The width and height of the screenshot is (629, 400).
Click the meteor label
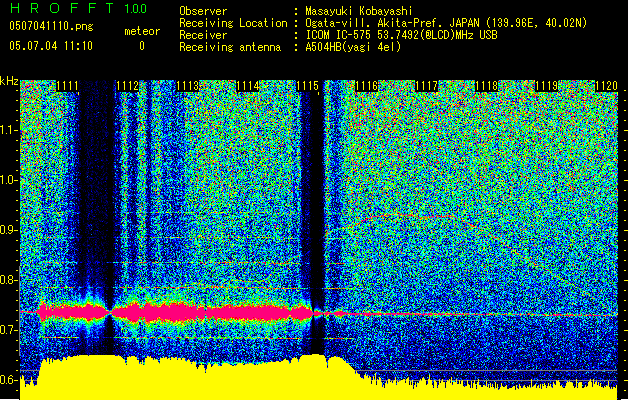[x=142, y=31]
